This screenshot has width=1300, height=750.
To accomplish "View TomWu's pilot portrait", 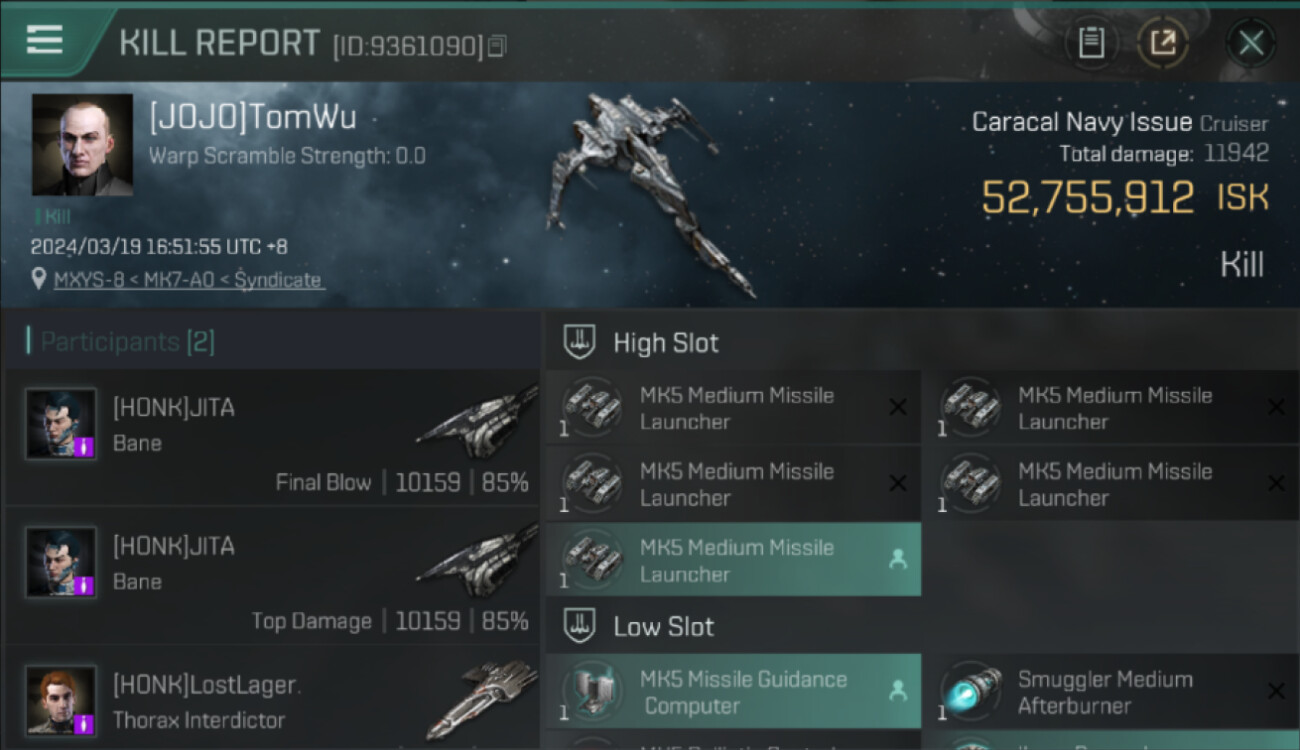I will (82, 145).
